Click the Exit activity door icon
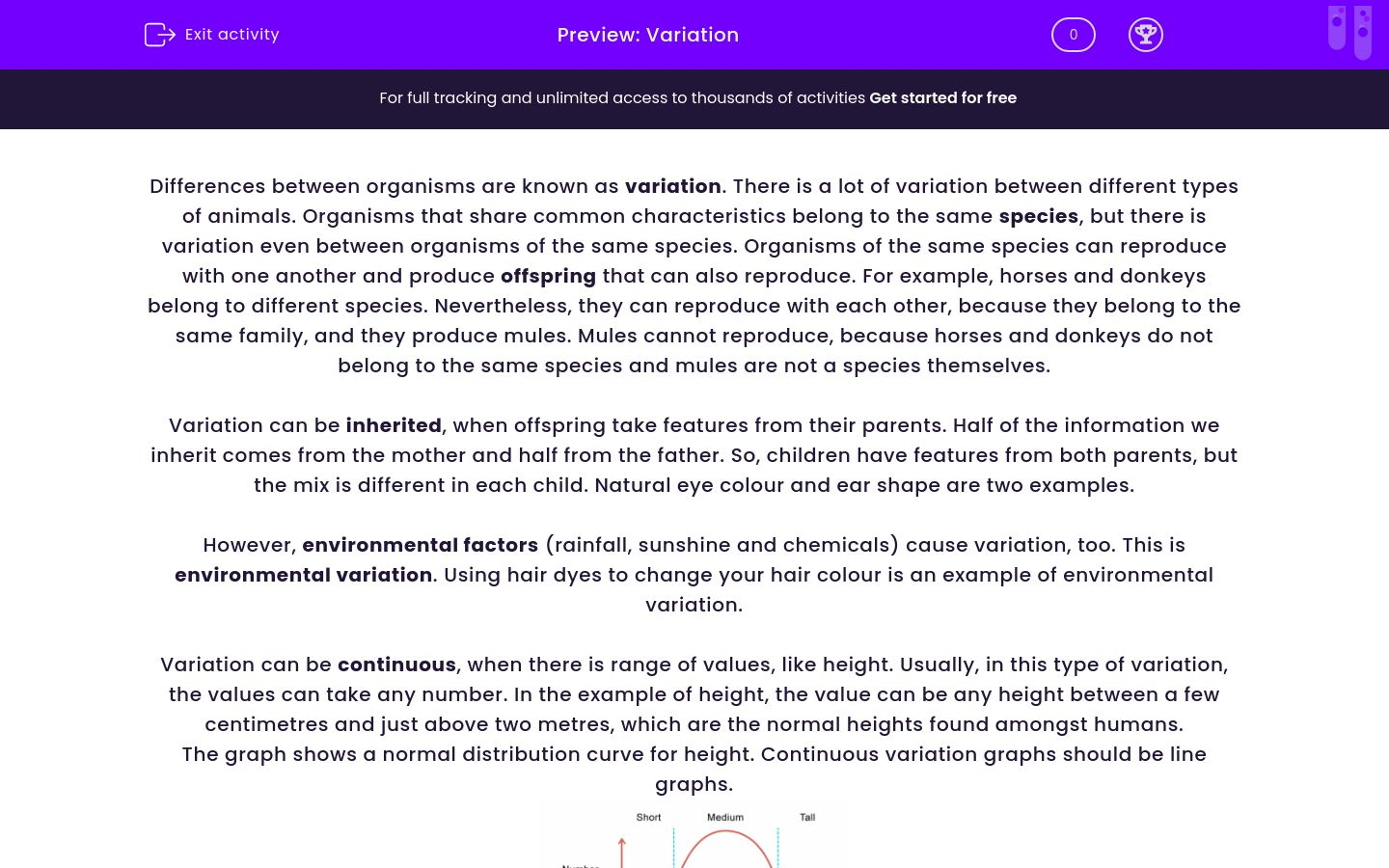1389x868 pixels. point(160,34)
